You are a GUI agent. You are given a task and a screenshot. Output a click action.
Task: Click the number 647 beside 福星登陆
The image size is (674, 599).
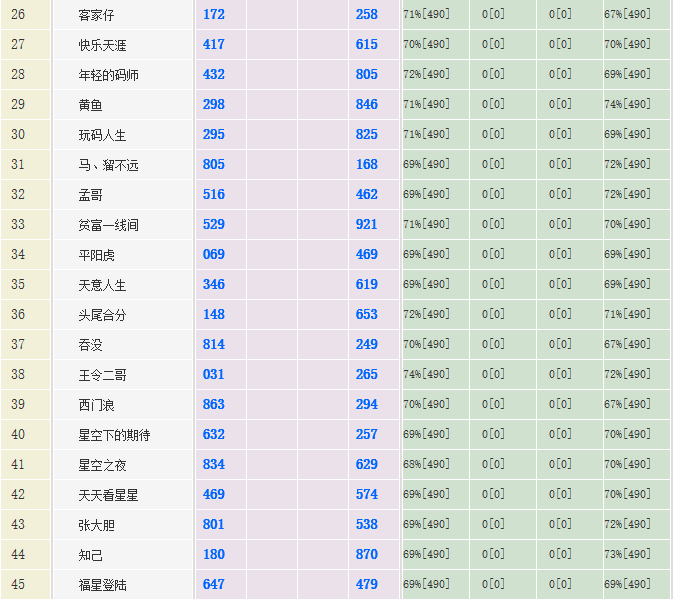(x=213, y=585)
